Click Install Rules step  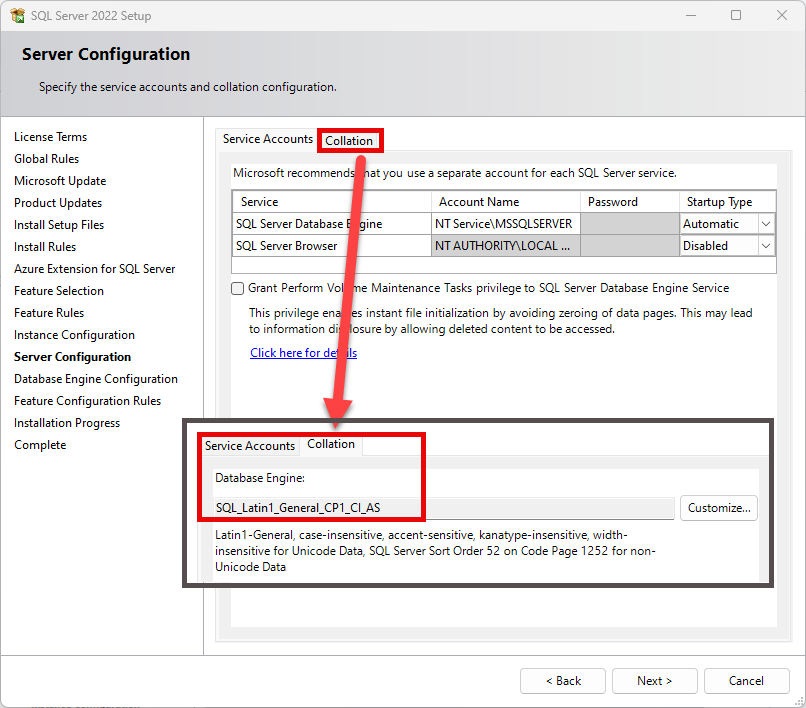click(45, 247)
